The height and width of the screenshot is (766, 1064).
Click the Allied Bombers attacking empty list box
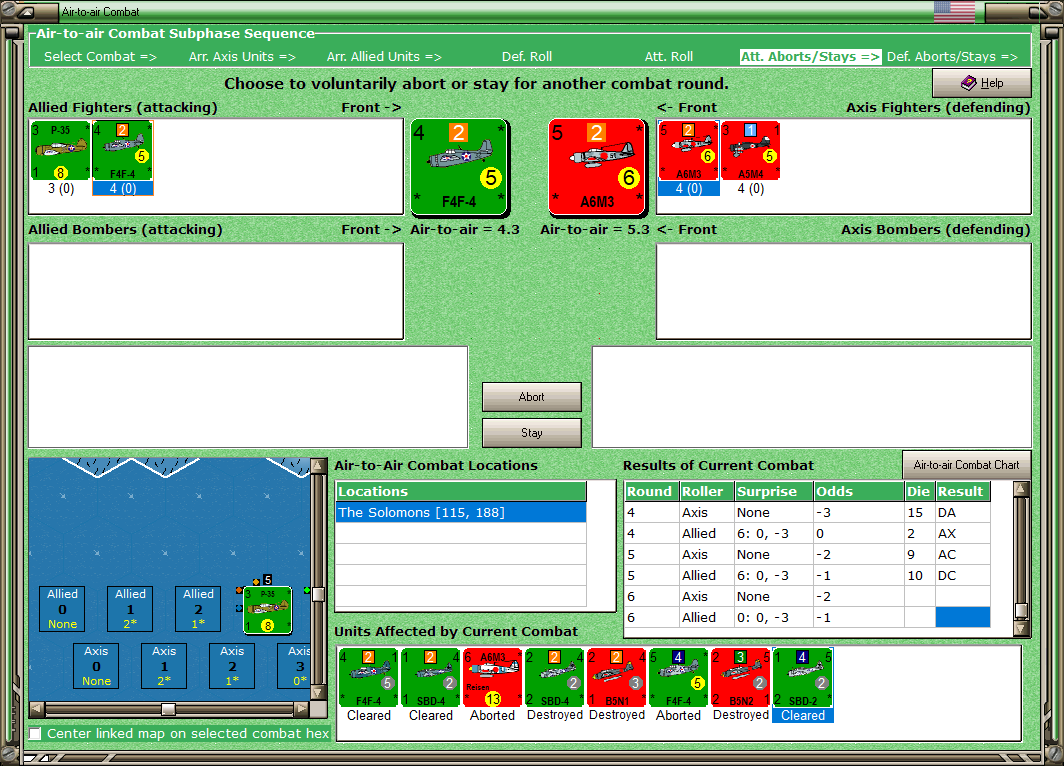pyautogui.click(x=216, y=291)
